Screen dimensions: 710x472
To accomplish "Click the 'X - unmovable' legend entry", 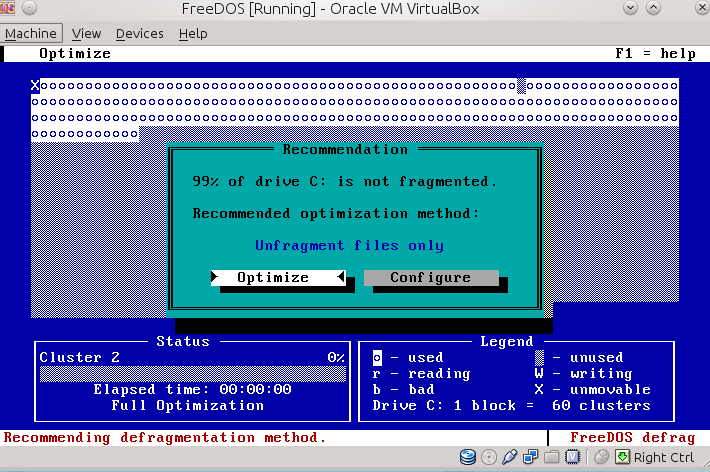I will [x=593, y=390].
